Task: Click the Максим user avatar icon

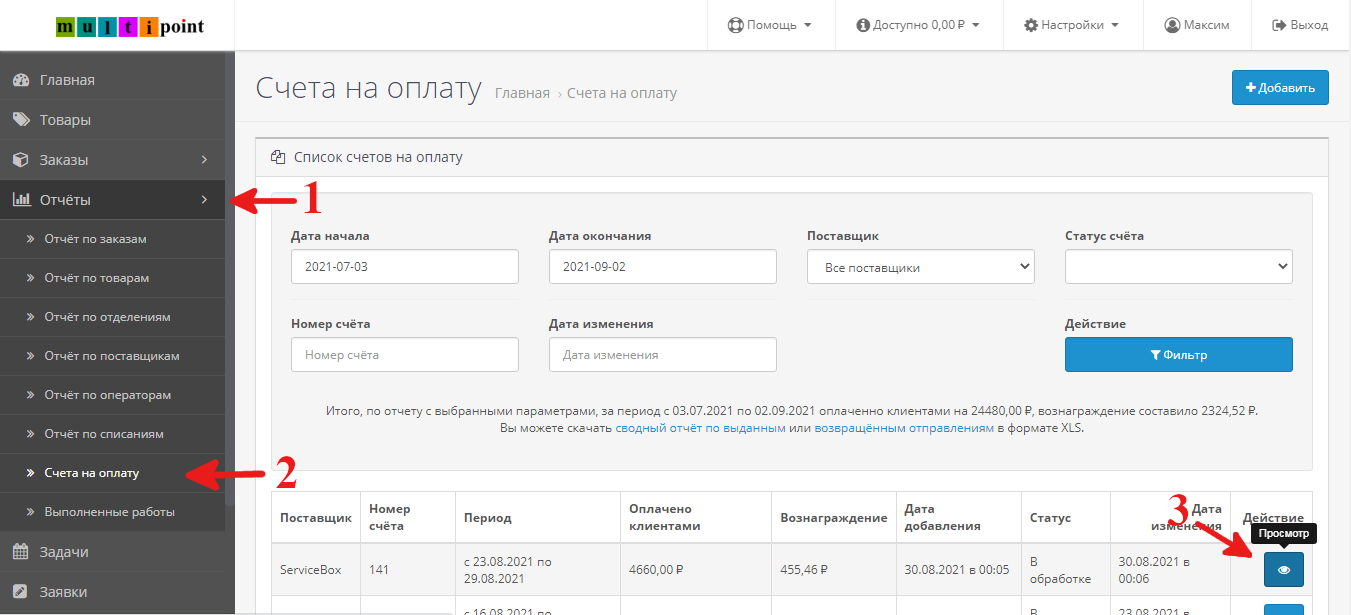Action: (1172, 25)
